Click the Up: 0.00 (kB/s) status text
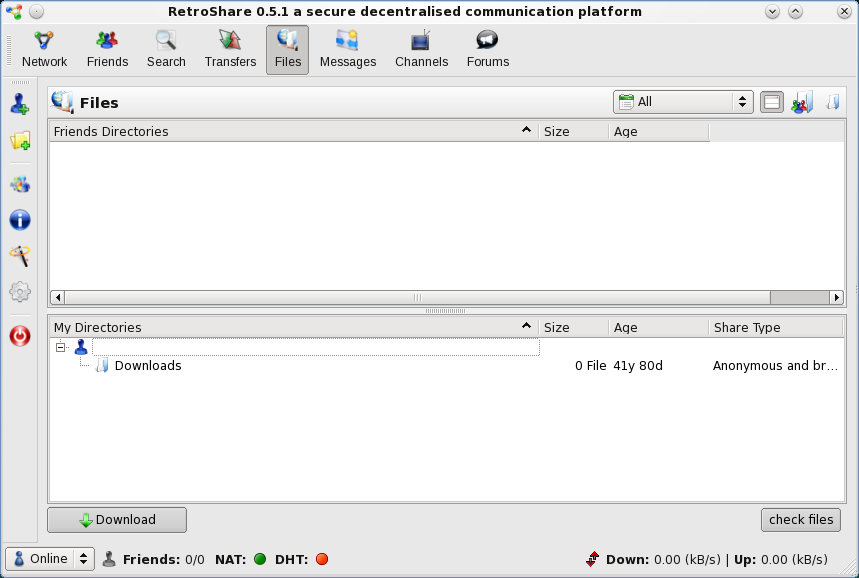Image resolution: width=859 pixels, height=578 pixels. (x=781, y=559)
